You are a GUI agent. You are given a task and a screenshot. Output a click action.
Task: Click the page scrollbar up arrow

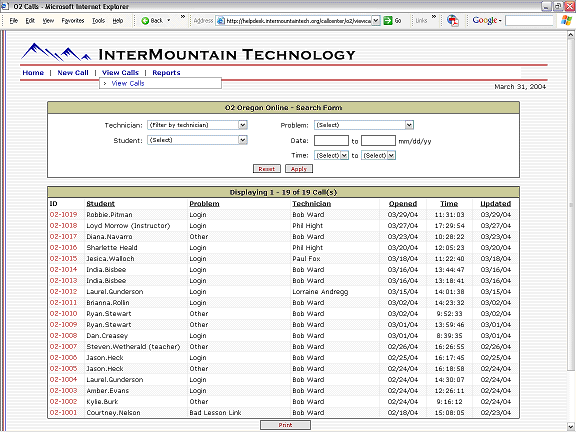point(570,35)
